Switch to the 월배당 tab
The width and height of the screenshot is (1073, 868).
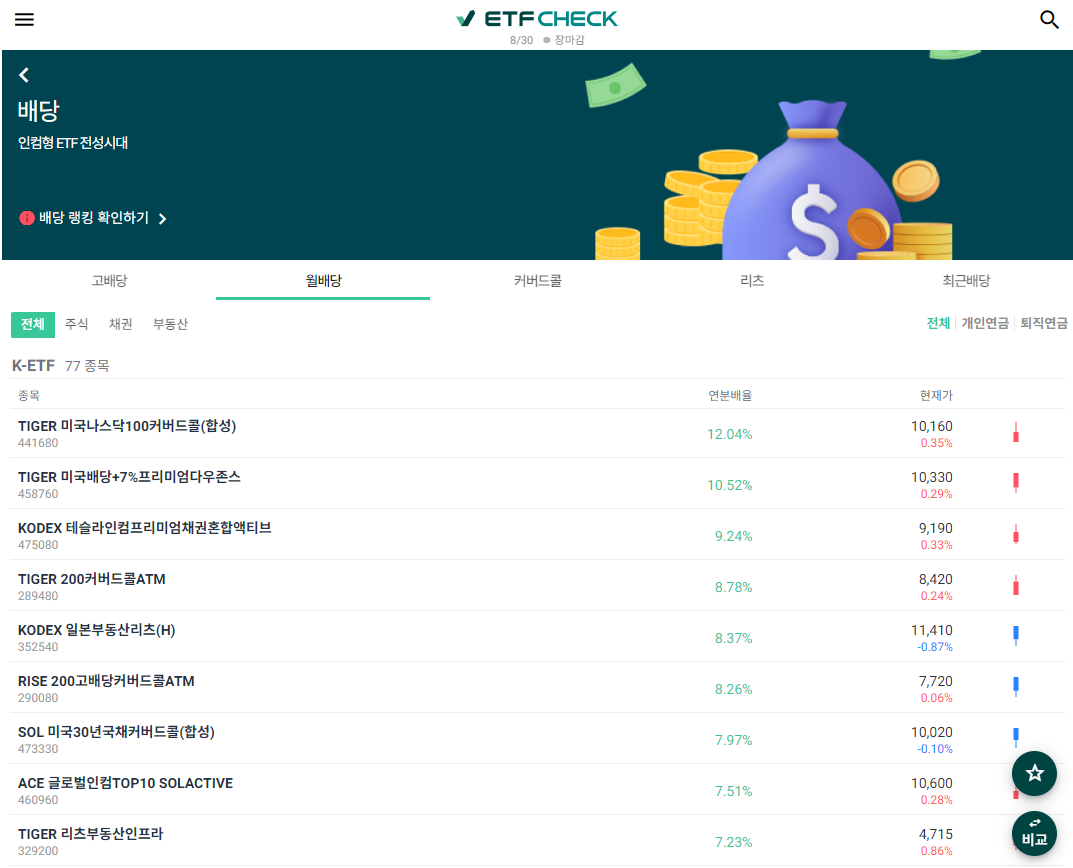[323, 280]
